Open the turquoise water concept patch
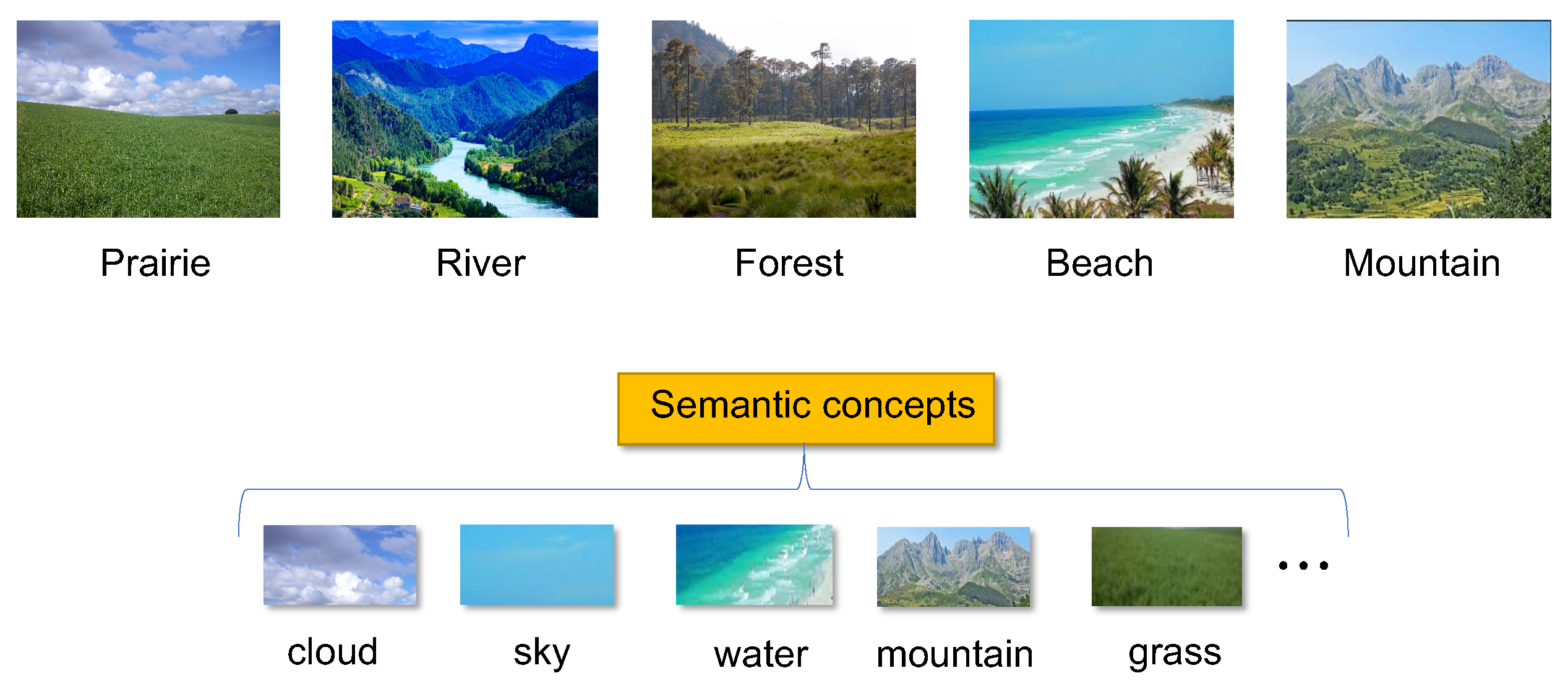The height and width of the screenshot is (694, 1568). coord(754,565)
